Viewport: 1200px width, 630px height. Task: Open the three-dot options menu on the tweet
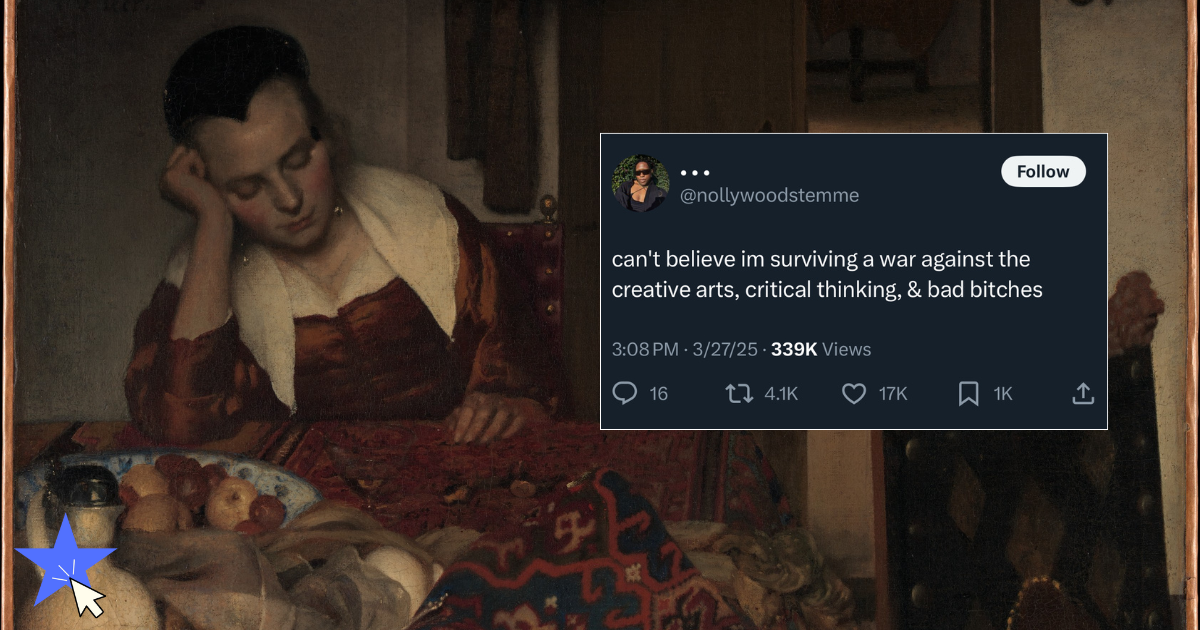[694, 172]
